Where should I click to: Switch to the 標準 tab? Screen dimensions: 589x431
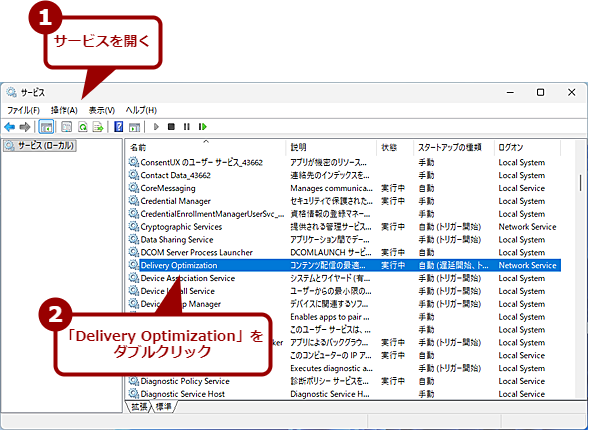click(x=163, y=407)
